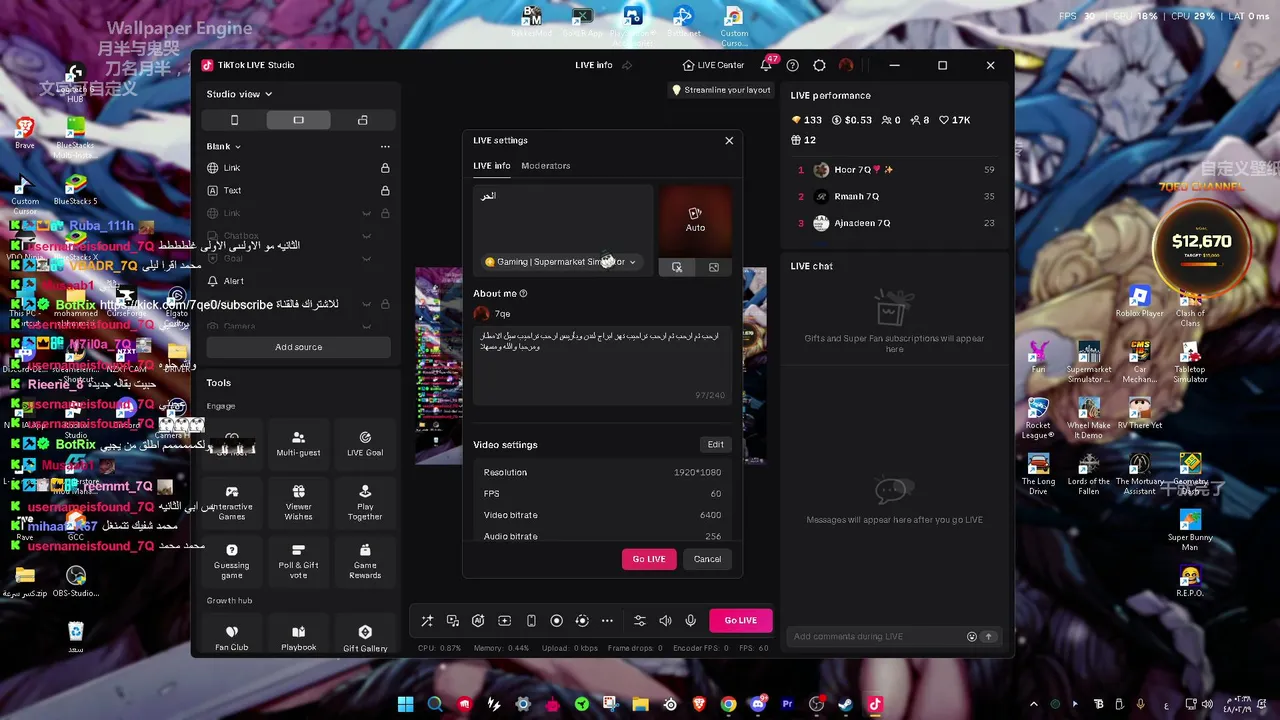Click the profile avatar in title bar
This screenshot has height=720, width=1280.
(846, 65)
